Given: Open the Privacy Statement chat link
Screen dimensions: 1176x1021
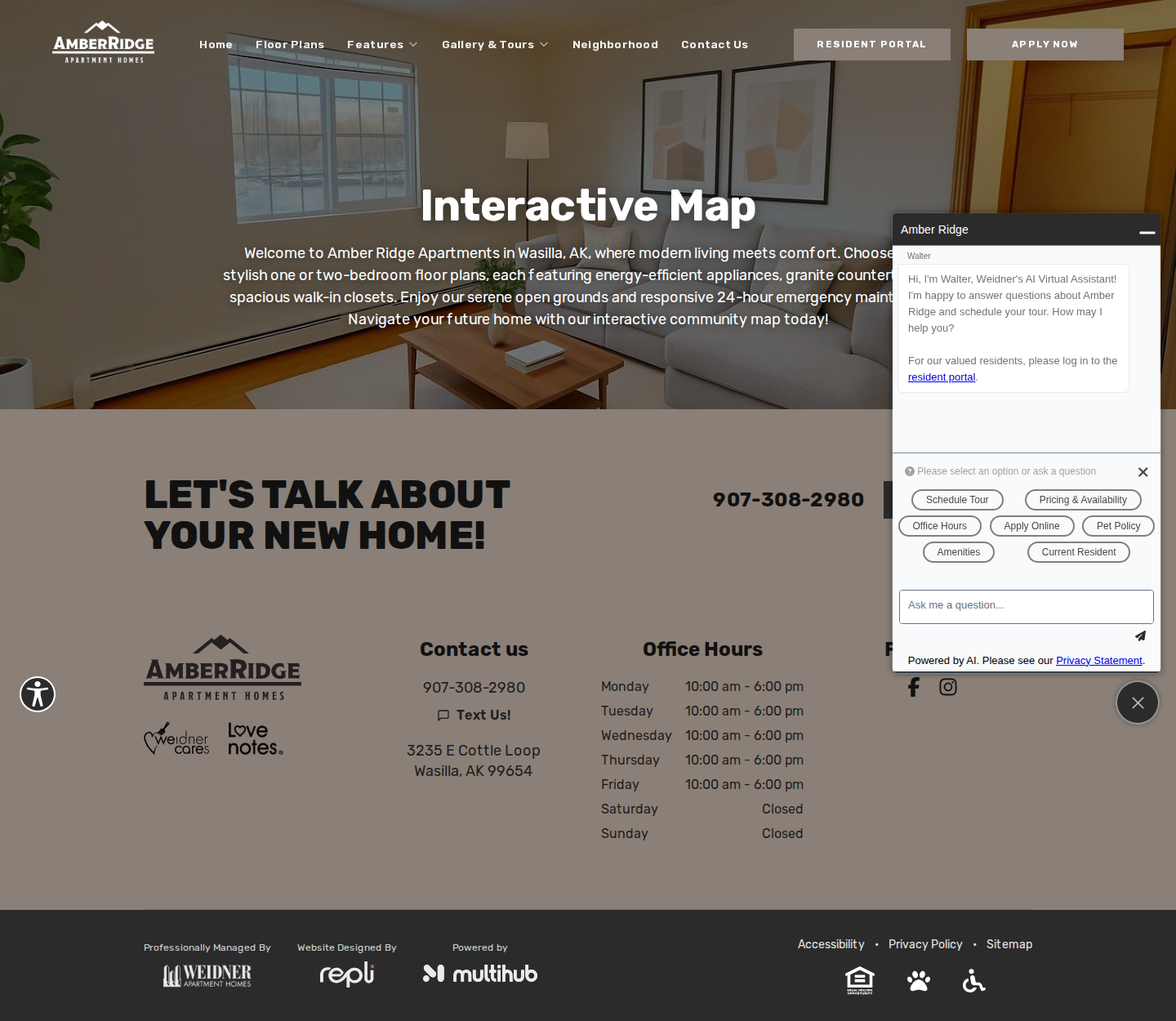Looking at the screenshot, I should tap(1099, 661).
